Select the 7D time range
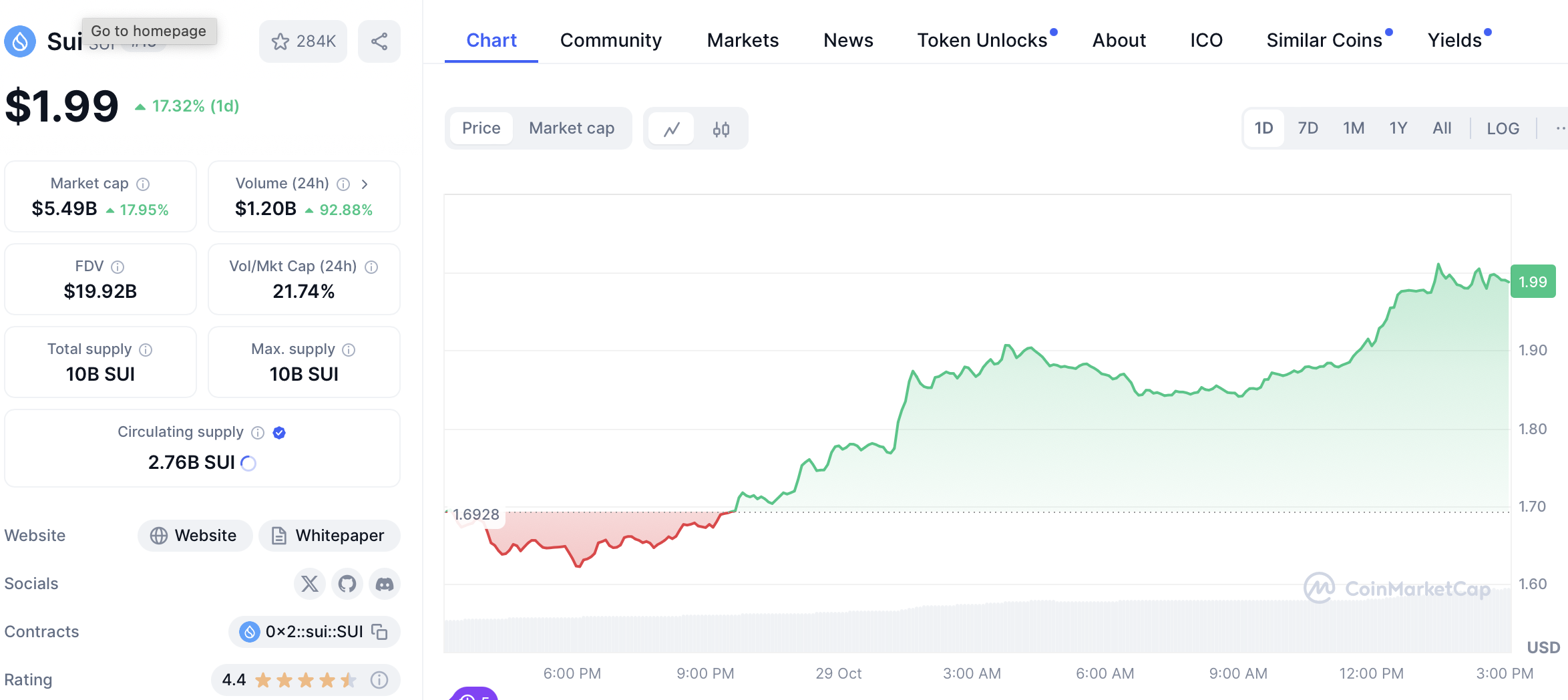This screenshot has height=700, width=1568. pos(1308,128)
